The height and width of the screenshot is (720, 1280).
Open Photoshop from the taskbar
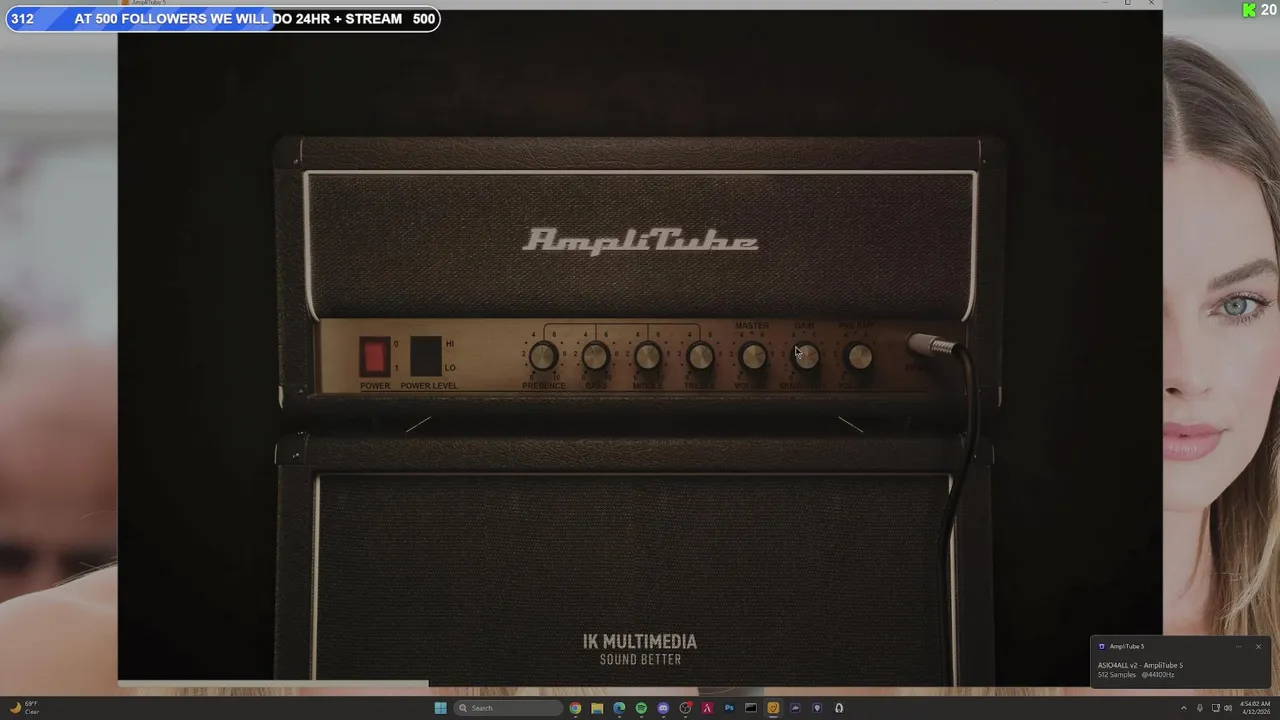(729, 708)
